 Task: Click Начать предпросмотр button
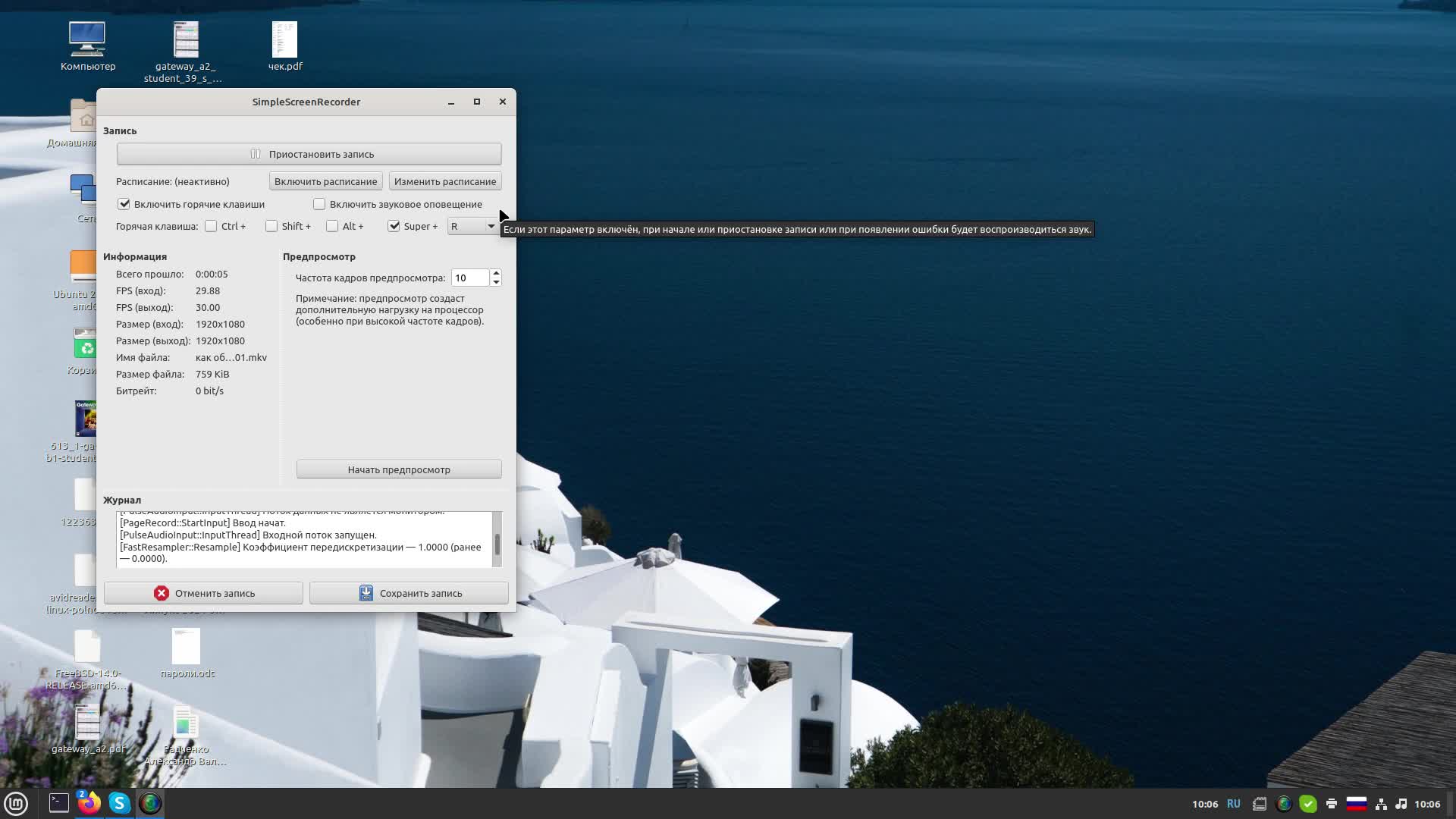tap(399, 469)
